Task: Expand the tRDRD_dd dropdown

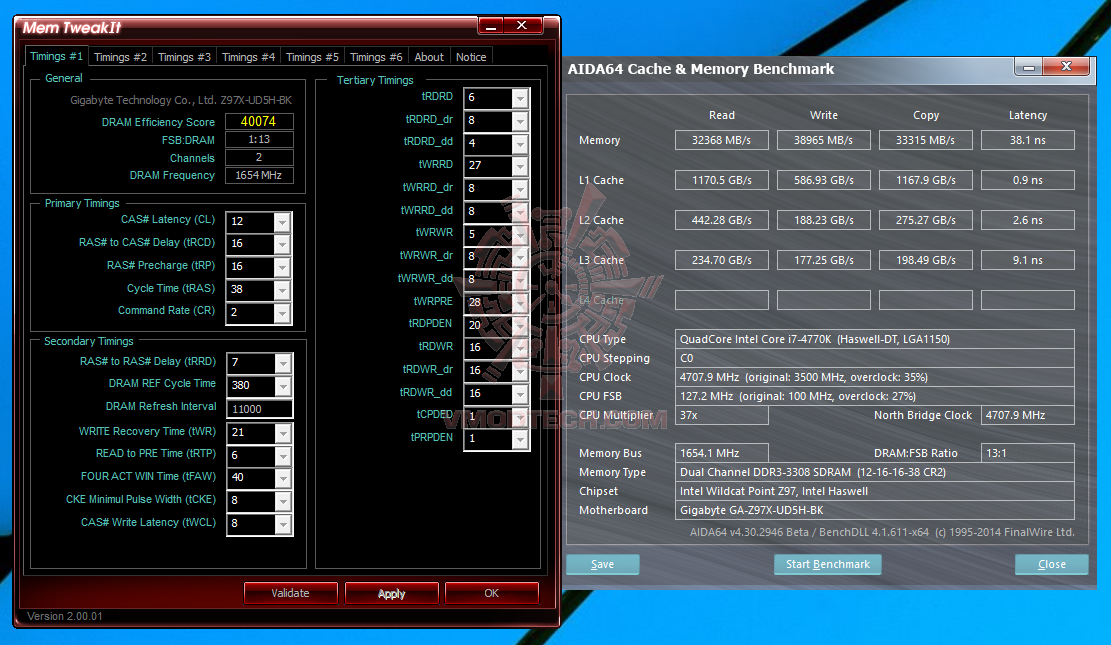Action: pos(520,143)
